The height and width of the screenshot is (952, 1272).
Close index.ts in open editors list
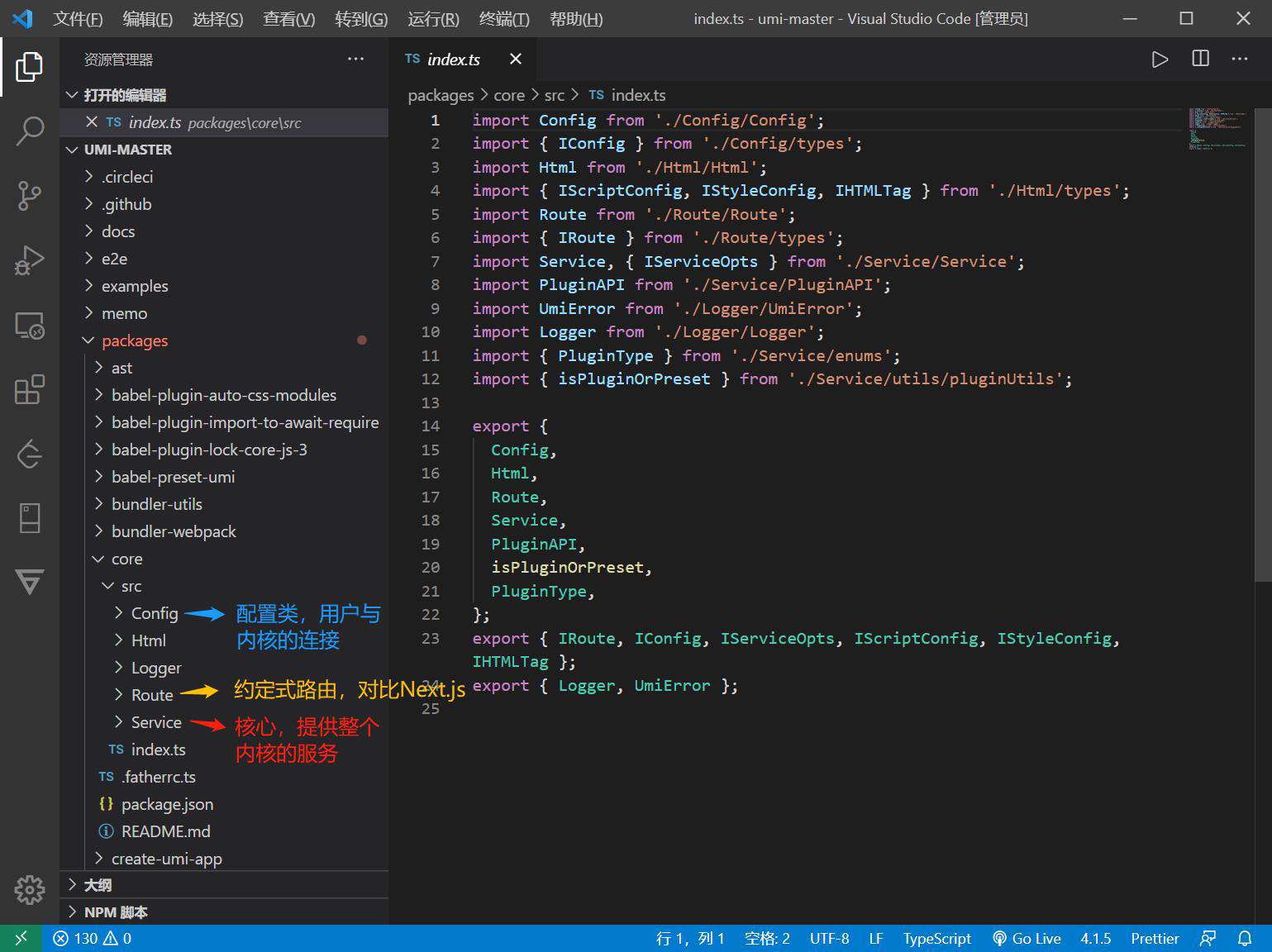coord(92,121)
